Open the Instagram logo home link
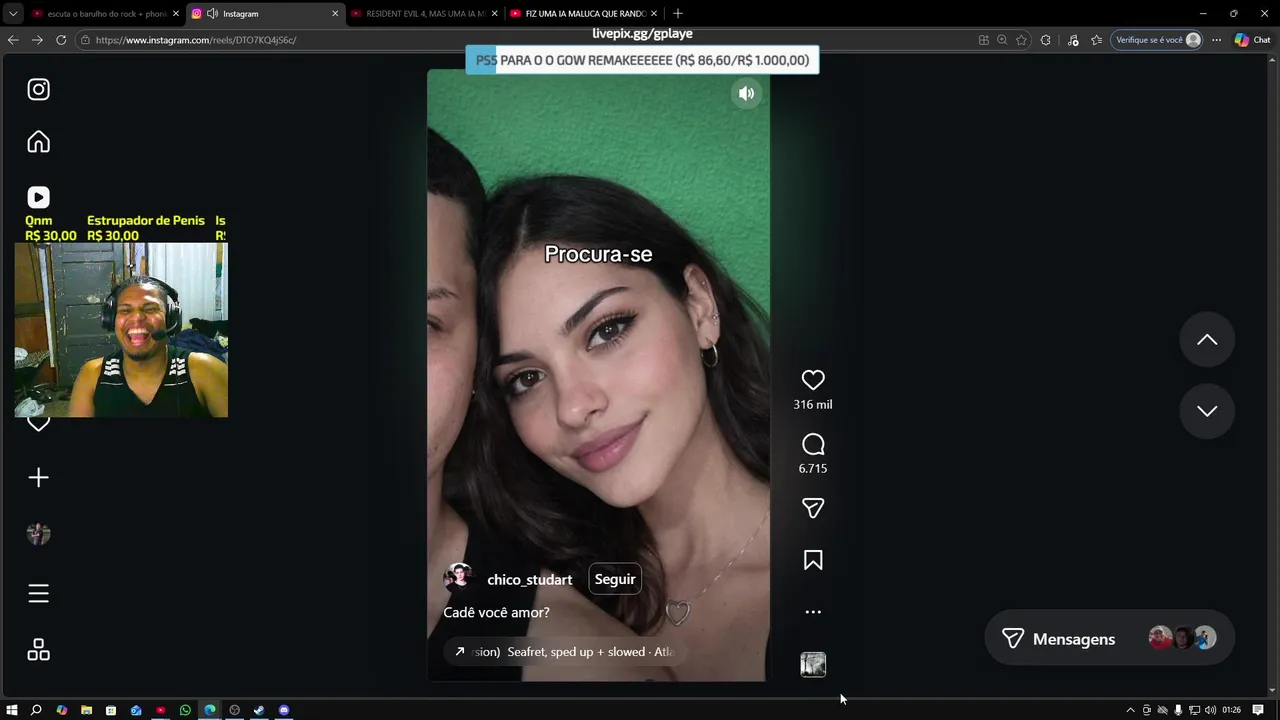1280x720 pixels. (x=38, y=90)
